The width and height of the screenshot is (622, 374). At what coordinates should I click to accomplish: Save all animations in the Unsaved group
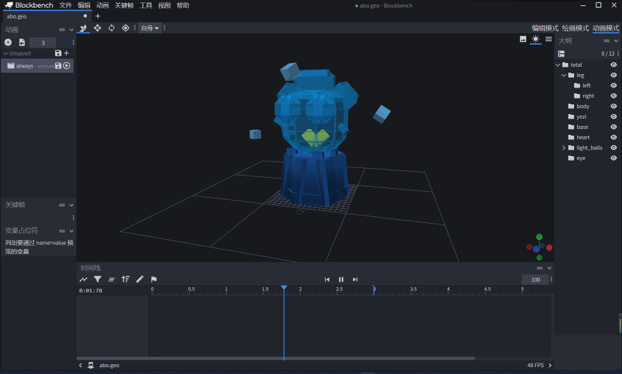tap(58, 53)
